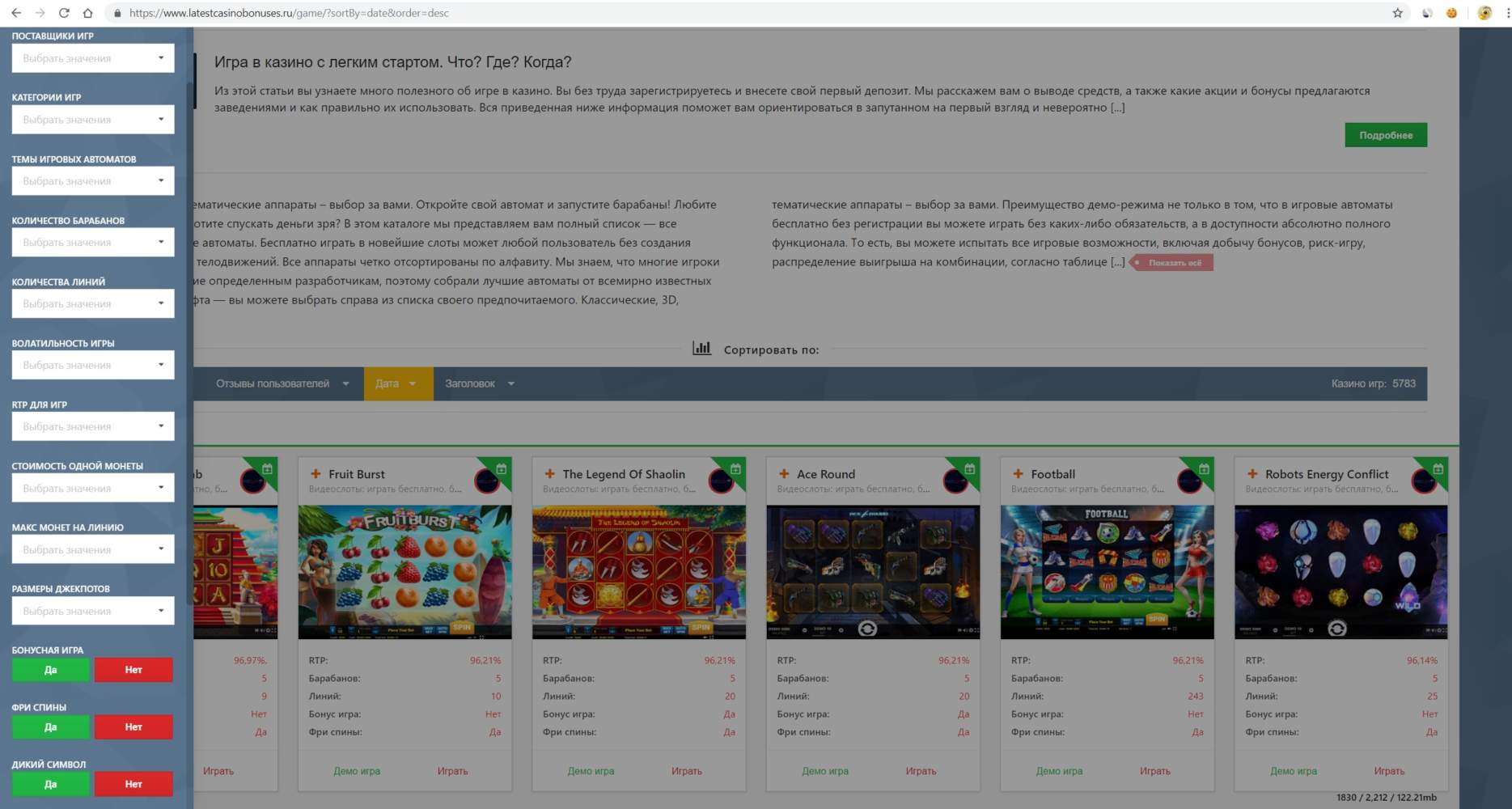Select the Заголовок sort tab
Screen dimensions: 1512x809
coord(479,383)
